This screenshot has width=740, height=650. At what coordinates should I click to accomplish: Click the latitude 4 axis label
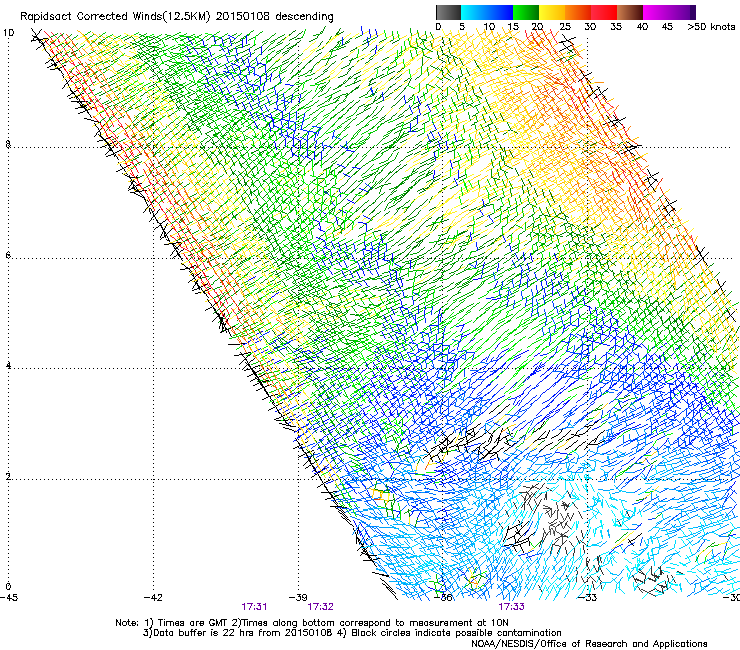tap(8, 366)
